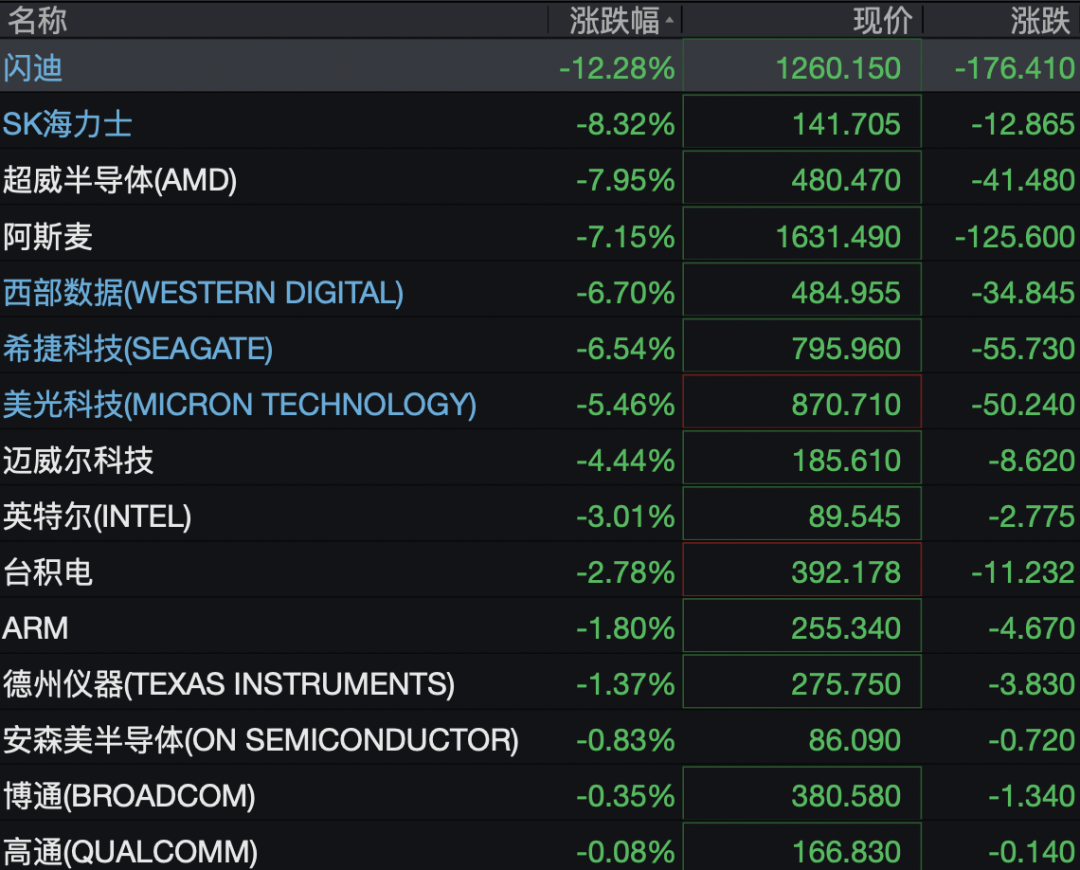Sort by the 现价 column header

(883, 21)
